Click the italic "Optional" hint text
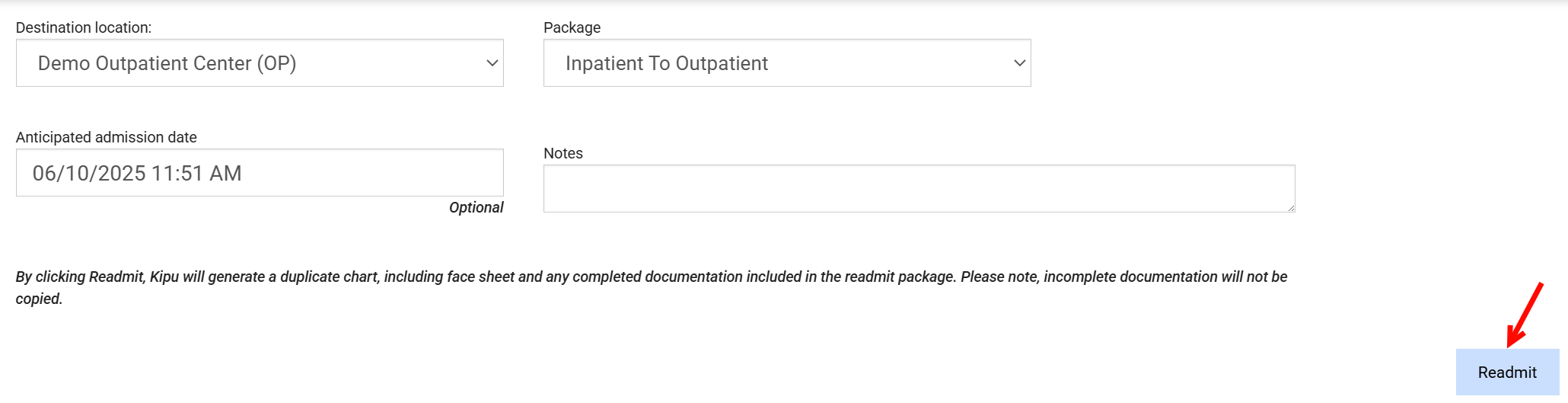The width and height of the screenshot is (1568, 403). pos(476,207)
